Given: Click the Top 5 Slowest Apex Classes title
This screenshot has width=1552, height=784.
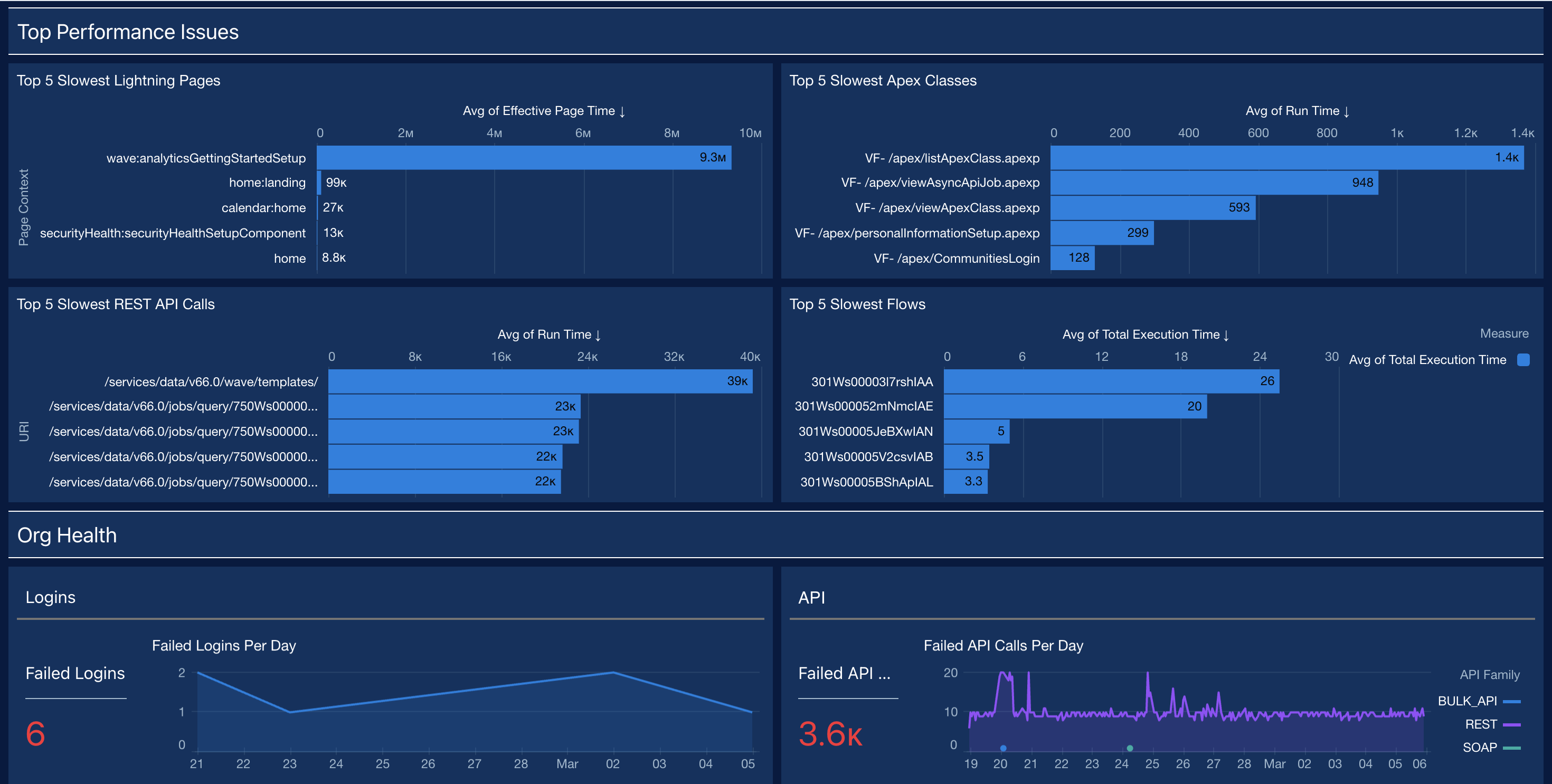Looking at the screenshot, I should (883, 81).
